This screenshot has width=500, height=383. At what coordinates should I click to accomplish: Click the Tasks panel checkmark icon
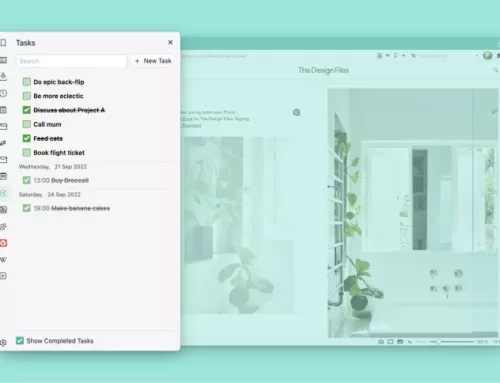3,193
